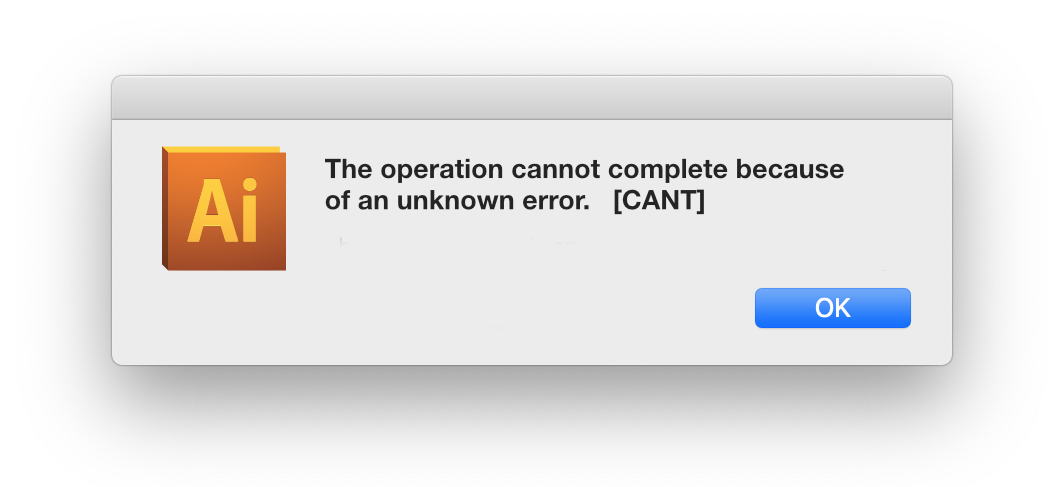Click the dark left edge of Ai icon
The height and width of the screenshot is (487, 1064).
(x=164, y=208)
